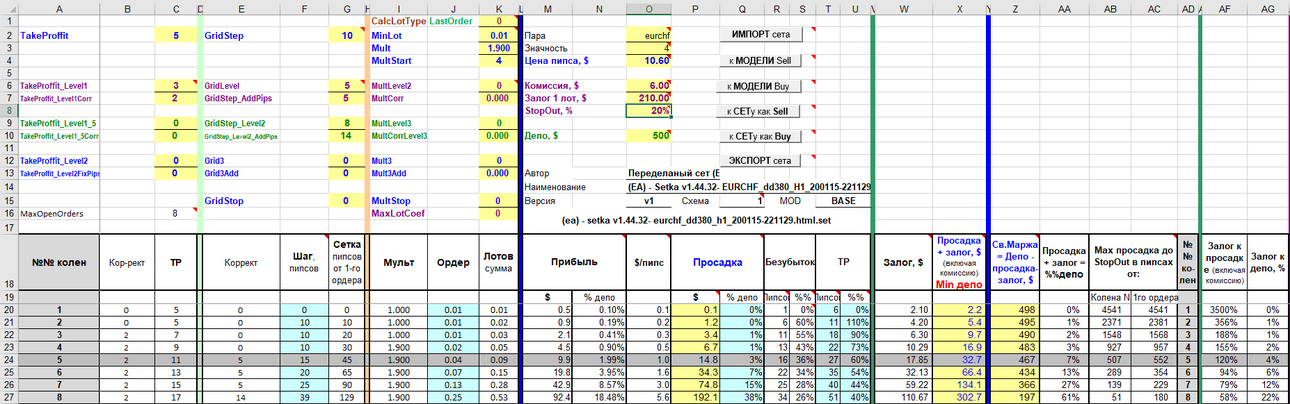This screenshot has height=404, width=1290.
Task: Click the Mult value 1.900
Action: click(x=499, y=48)
